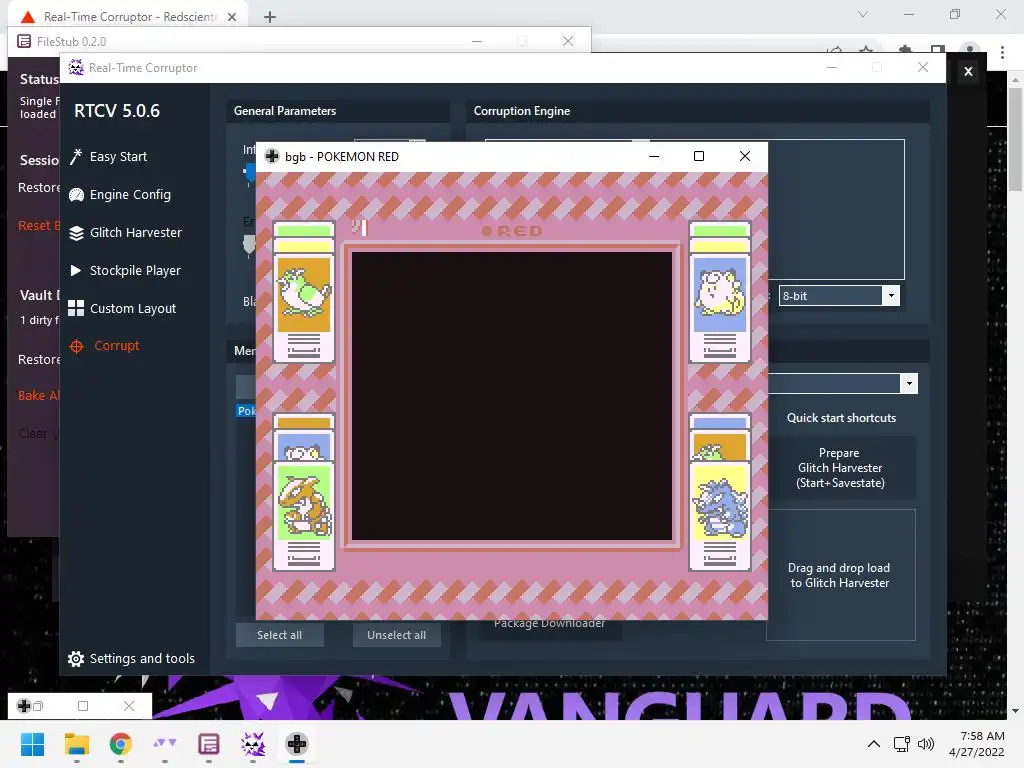Click the Easy Start wand icon
Viewport: 1024px width, 768px height.
click(76, 157)
